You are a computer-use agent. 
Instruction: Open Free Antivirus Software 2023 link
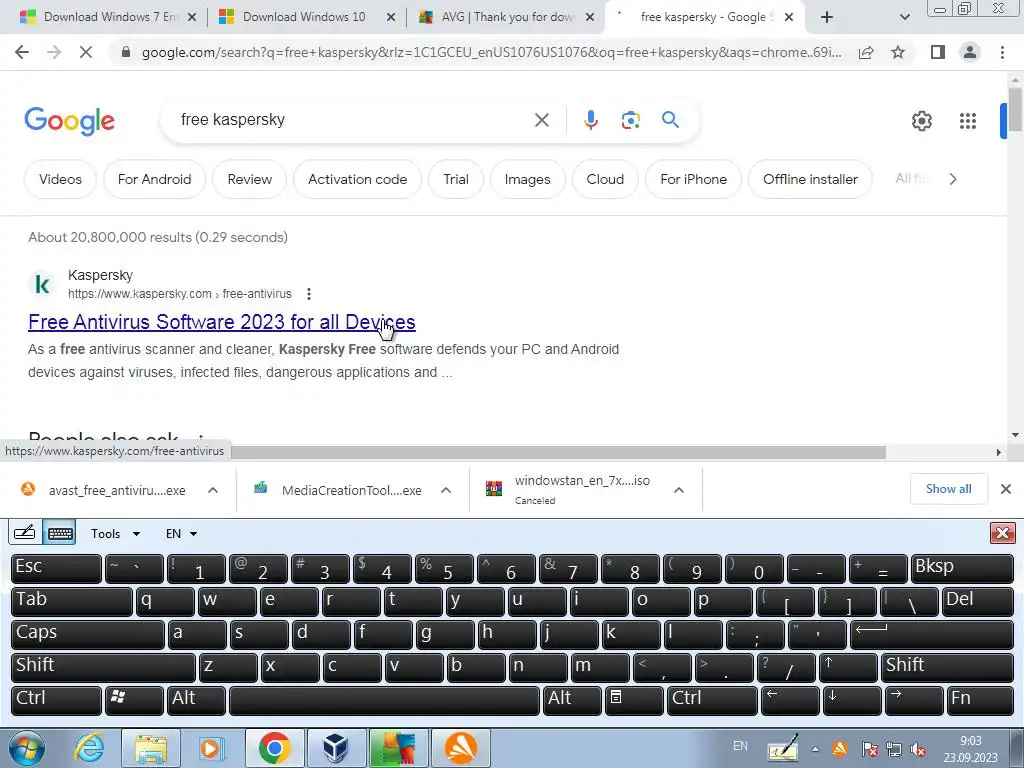pyautogui.click(x=222, y=322)
